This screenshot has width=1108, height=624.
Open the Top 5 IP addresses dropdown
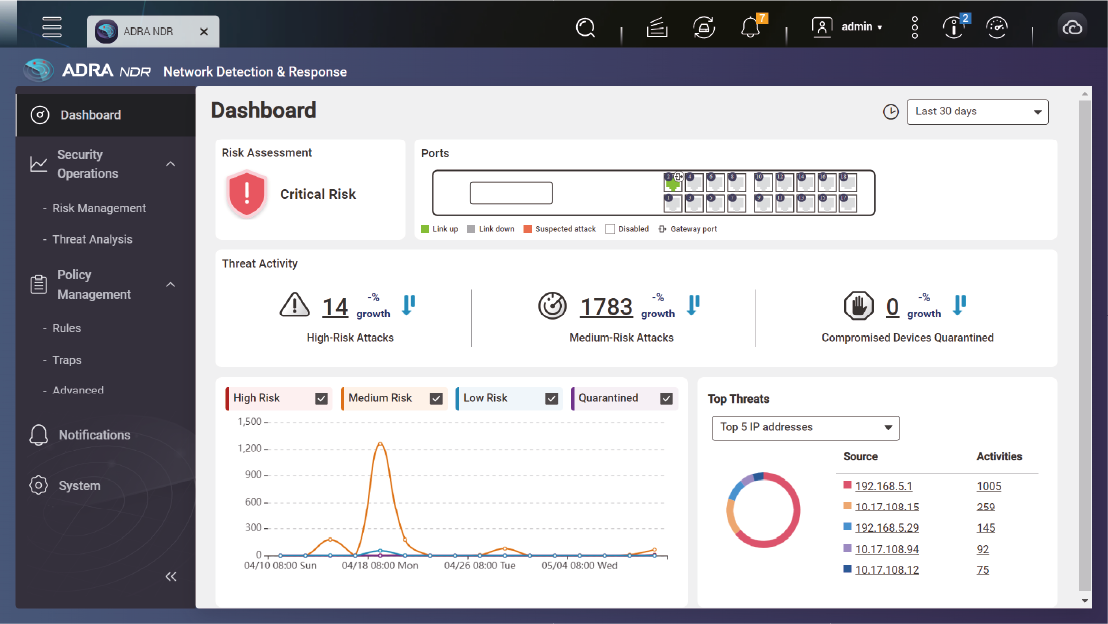pyautogui.click(x=806, y=428)
